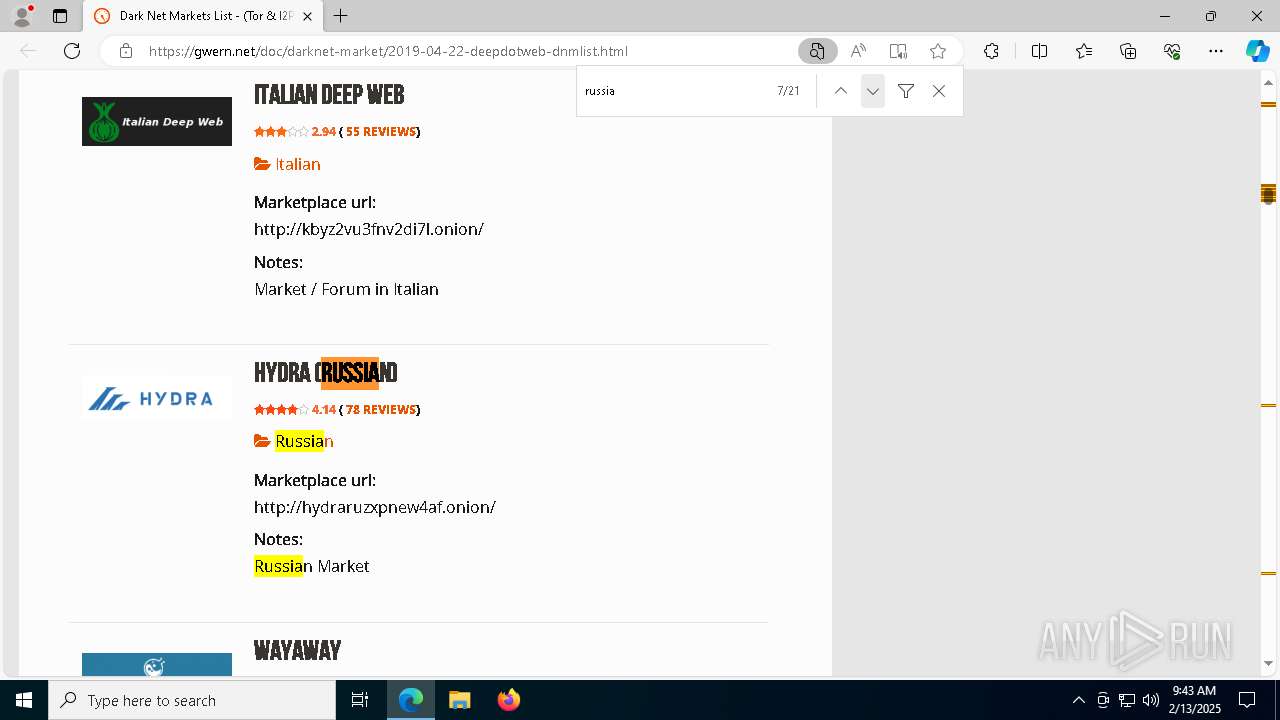This screenshot has width=1280, height=720.
Task: View site information lock icon
Action: [x=126, y=51]
